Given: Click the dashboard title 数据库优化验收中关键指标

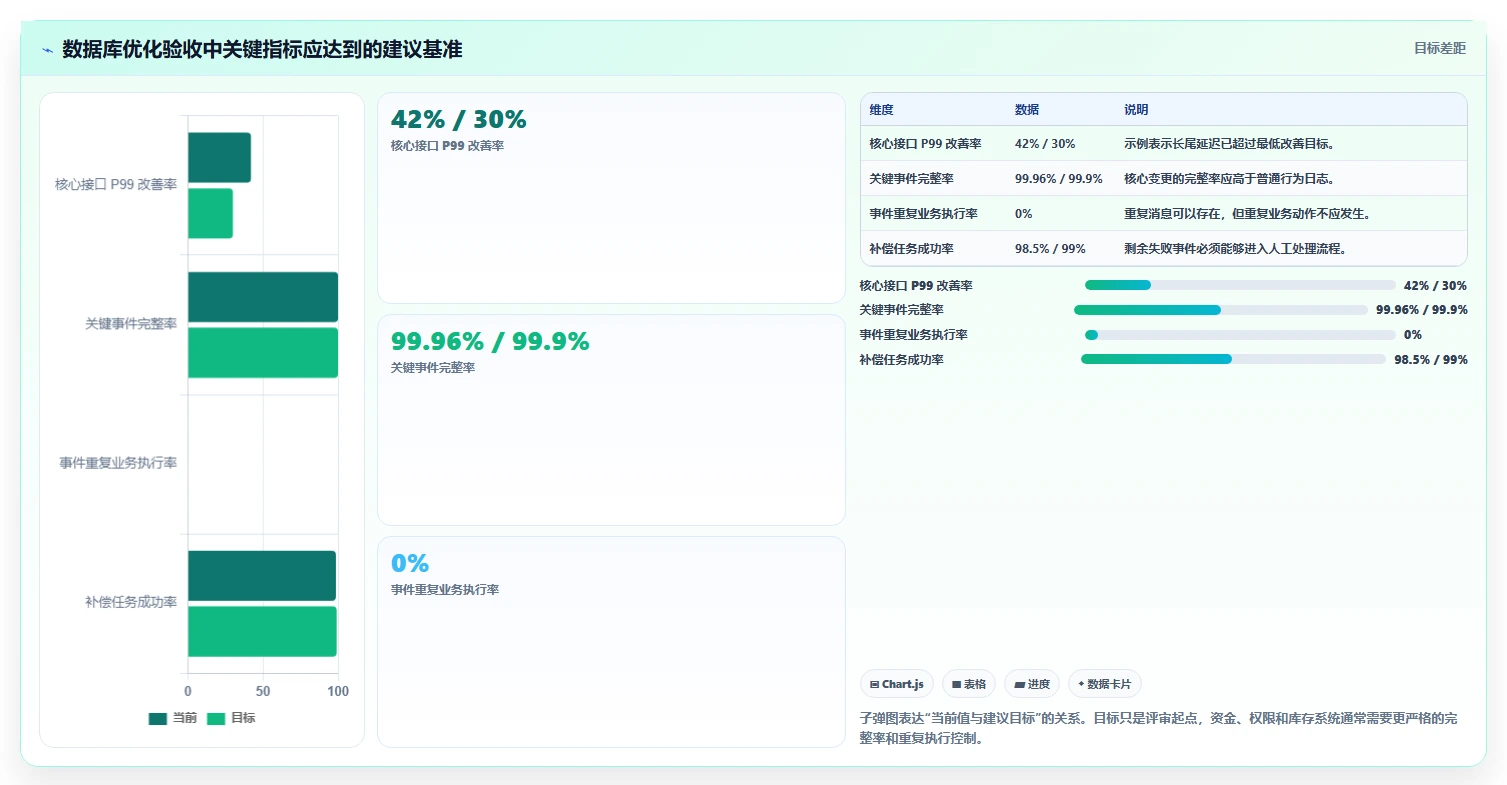Looking at the screenshot, I should pos(262,50).
